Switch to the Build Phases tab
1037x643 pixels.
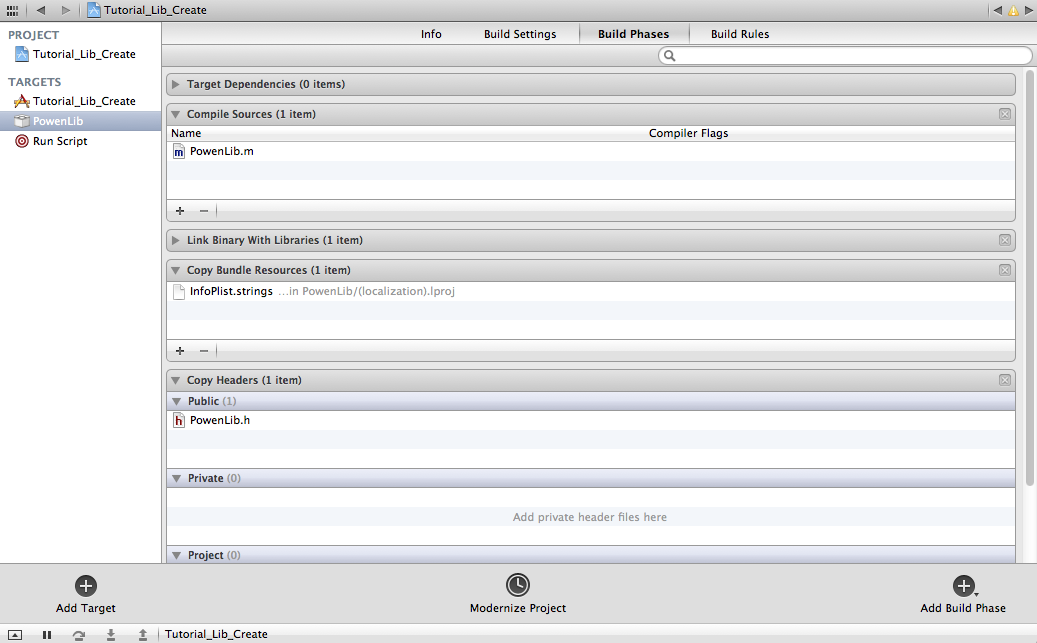634,34
